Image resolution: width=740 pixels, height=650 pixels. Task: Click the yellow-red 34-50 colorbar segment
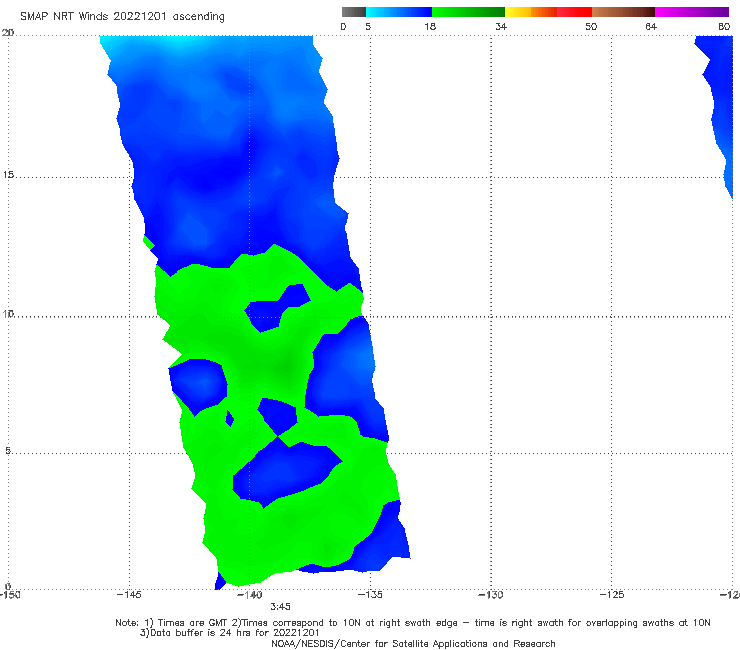[x=548, y=12]
